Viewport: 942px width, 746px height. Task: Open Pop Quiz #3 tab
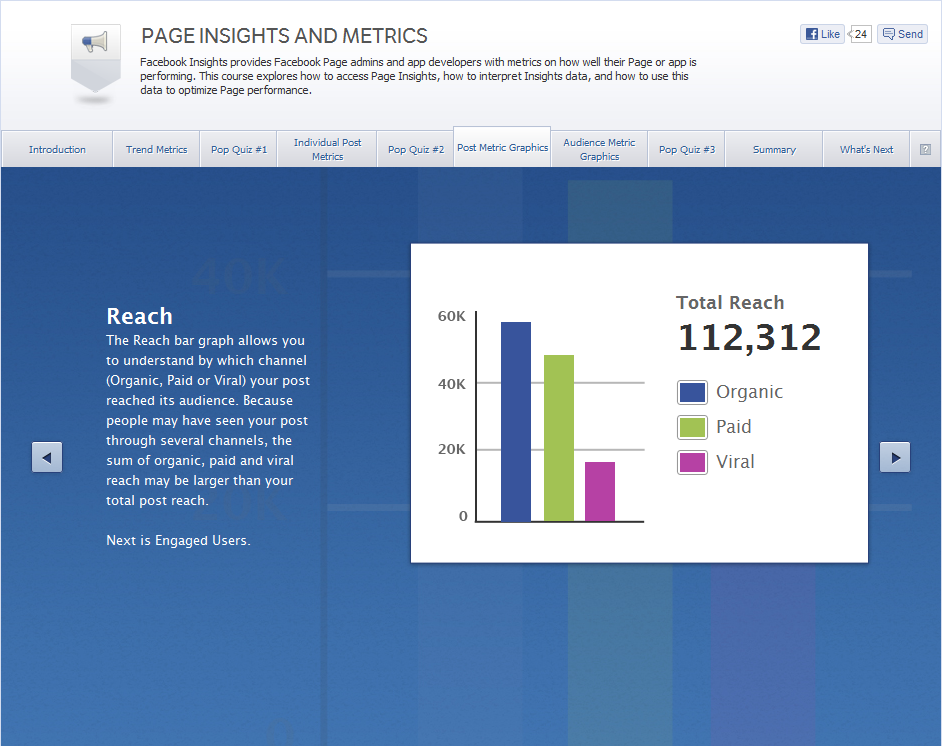tap(687, 150)
